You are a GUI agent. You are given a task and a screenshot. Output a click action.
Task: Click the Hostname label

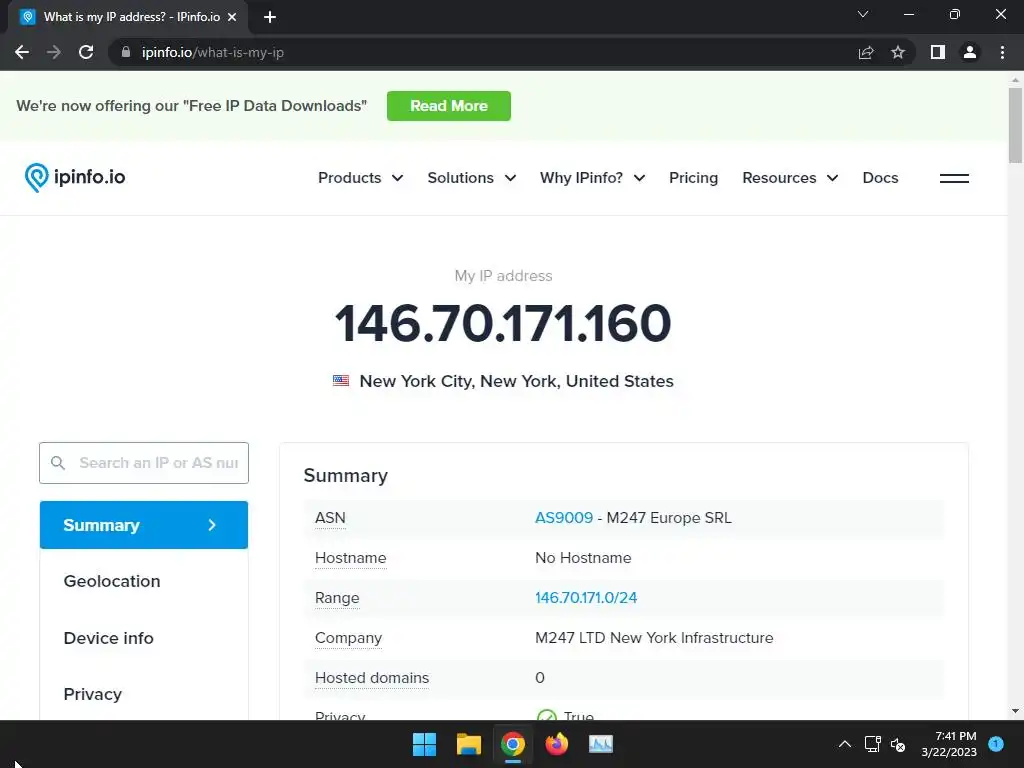point(351,558)
